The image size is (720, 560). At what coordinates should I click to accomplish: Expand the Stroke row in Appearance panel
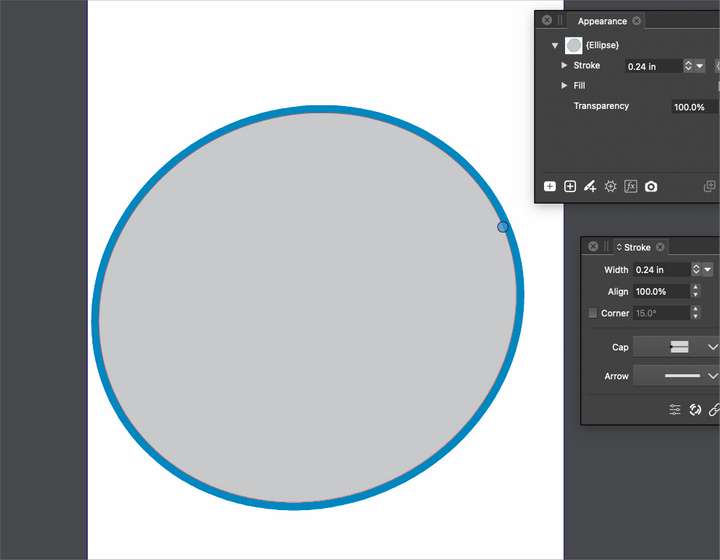coord(564,66)
